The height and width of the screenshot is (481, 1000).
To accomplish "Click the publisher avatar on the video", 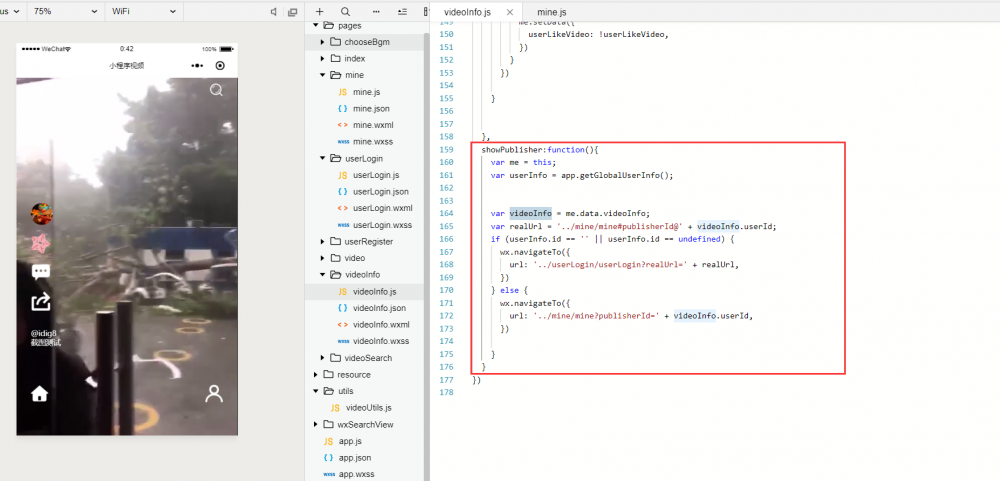I will [x=41, y=213].
